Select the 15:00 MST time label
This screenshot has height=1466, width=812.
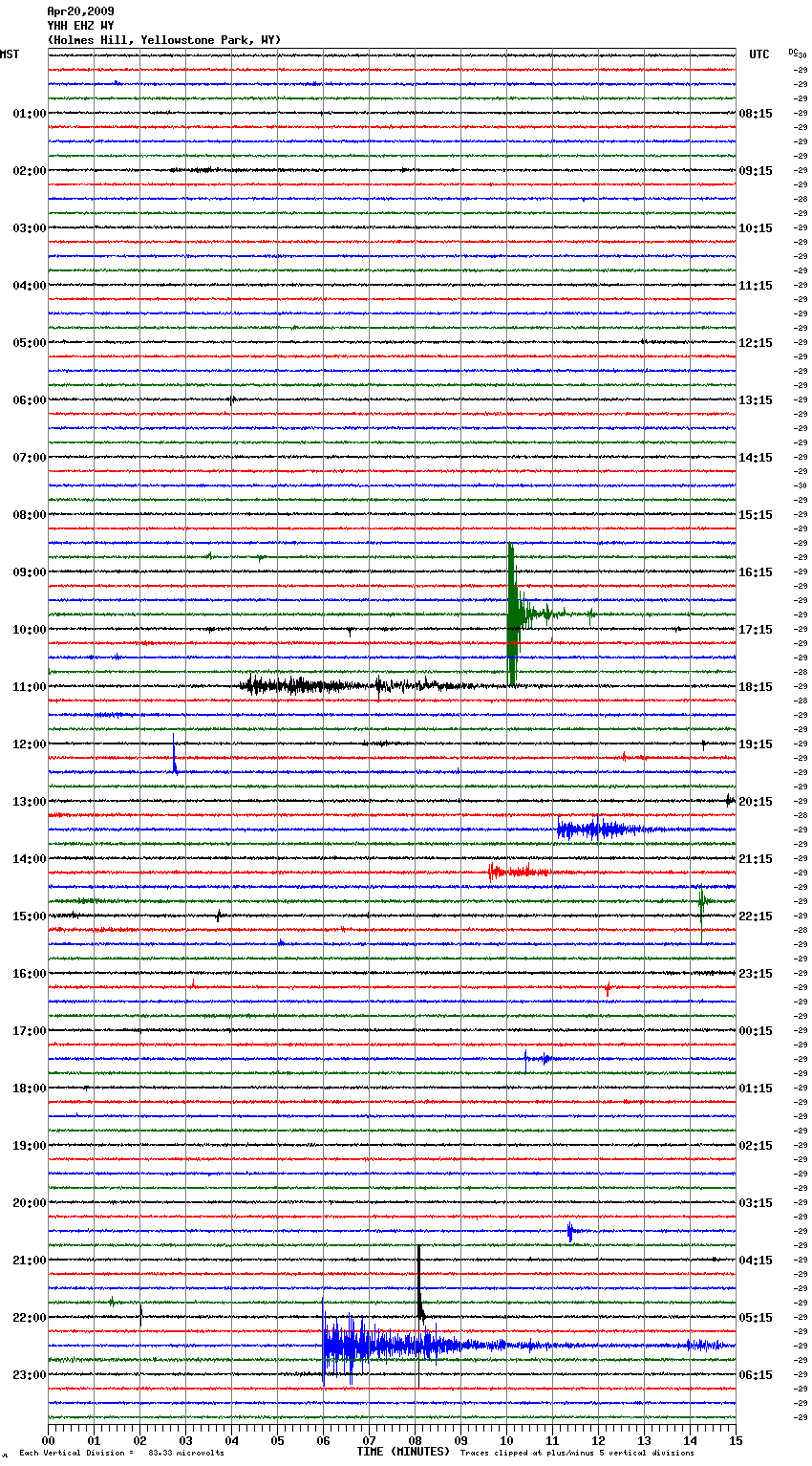pyautogui.click(x=30, y=916)
